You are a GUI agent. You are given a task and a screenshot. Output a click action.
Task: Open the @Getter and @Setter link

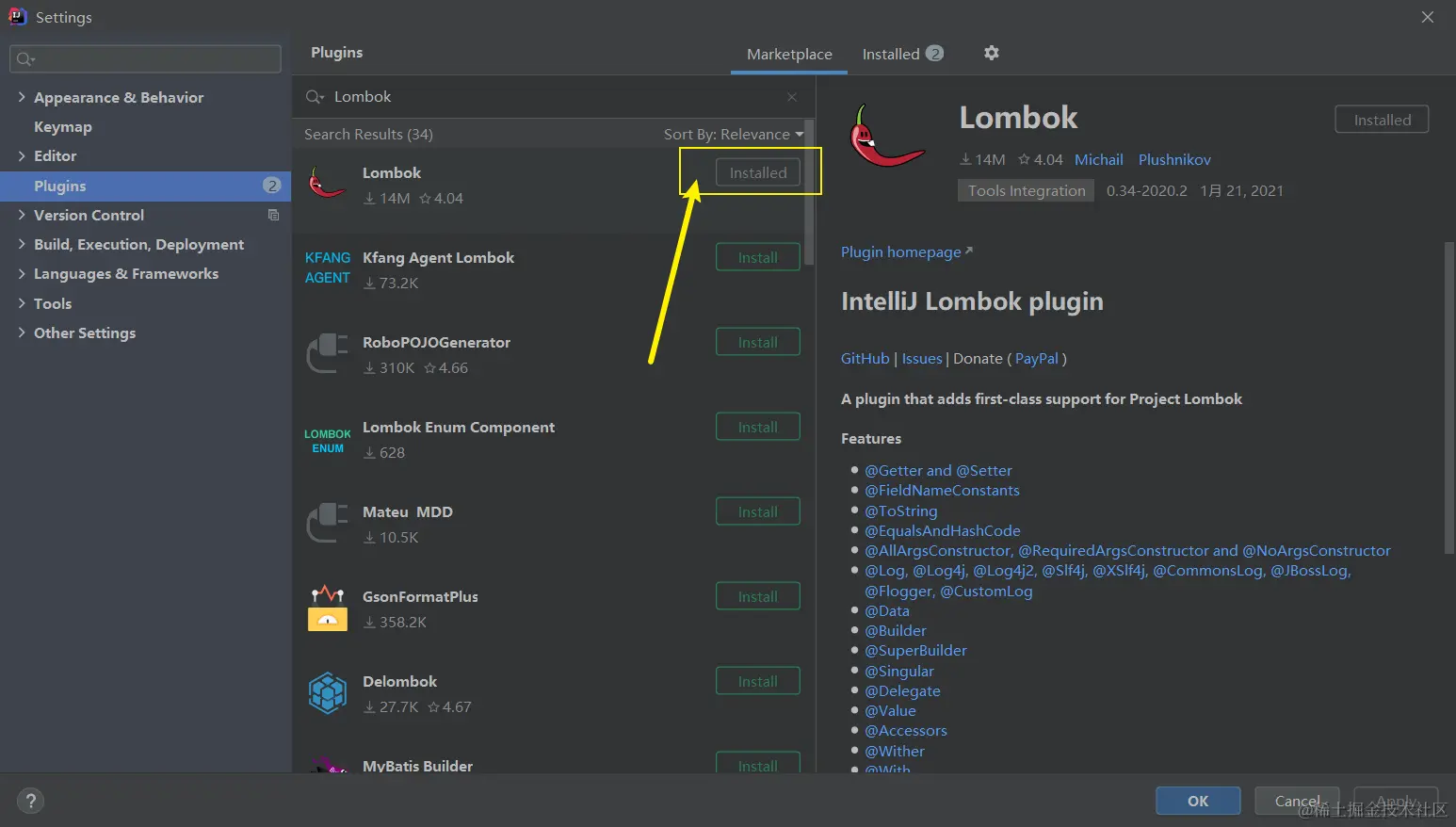[938, 471]
